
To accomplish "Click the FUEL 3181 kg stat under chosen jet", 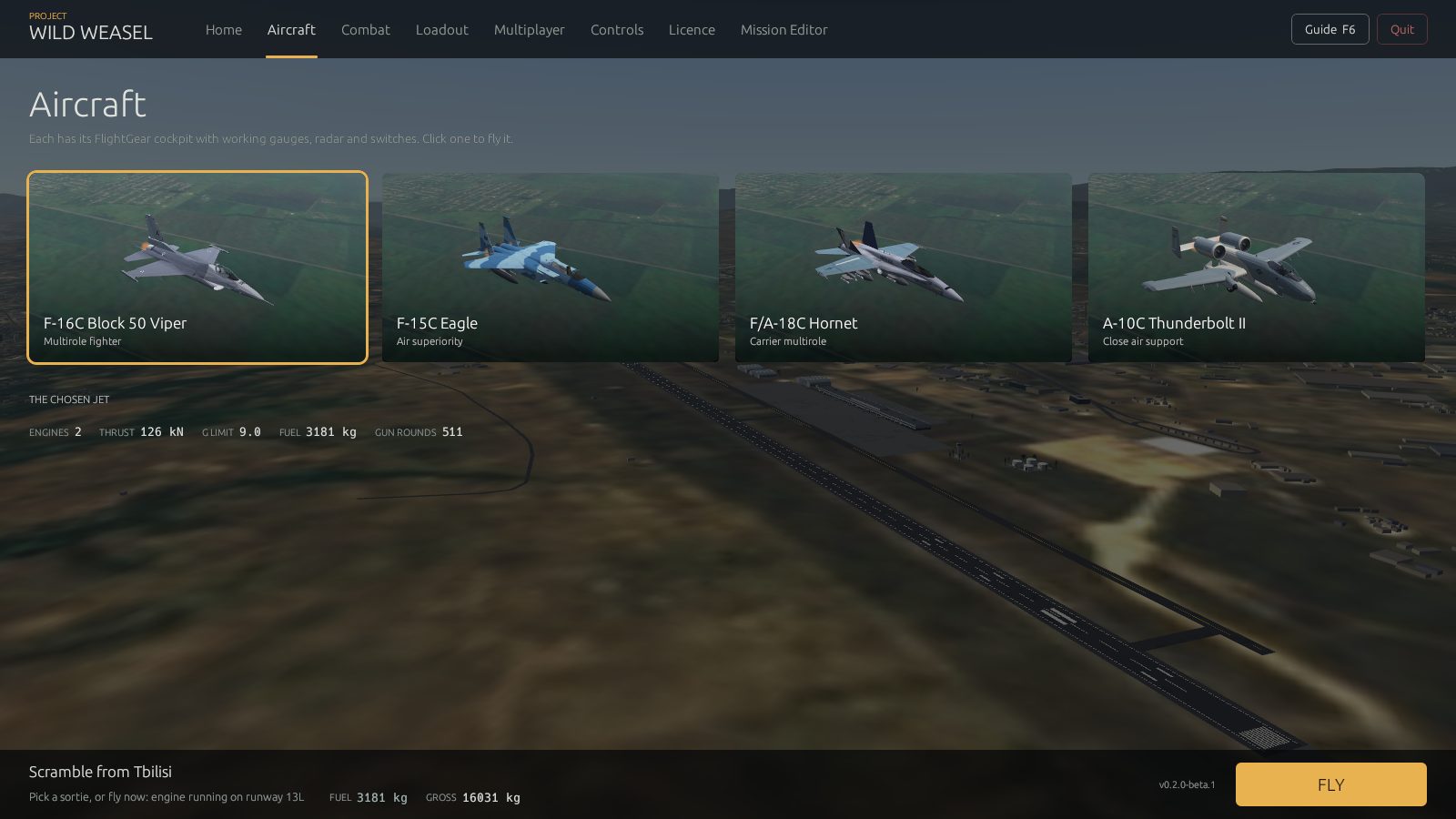I will pos(318,432).
